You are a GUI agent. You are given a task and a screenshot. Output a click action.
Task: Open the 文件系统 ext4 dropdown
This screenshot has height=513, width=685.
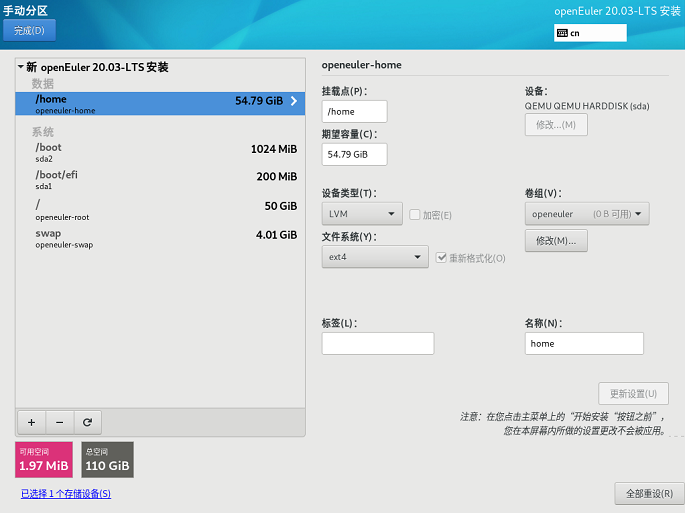375,256
